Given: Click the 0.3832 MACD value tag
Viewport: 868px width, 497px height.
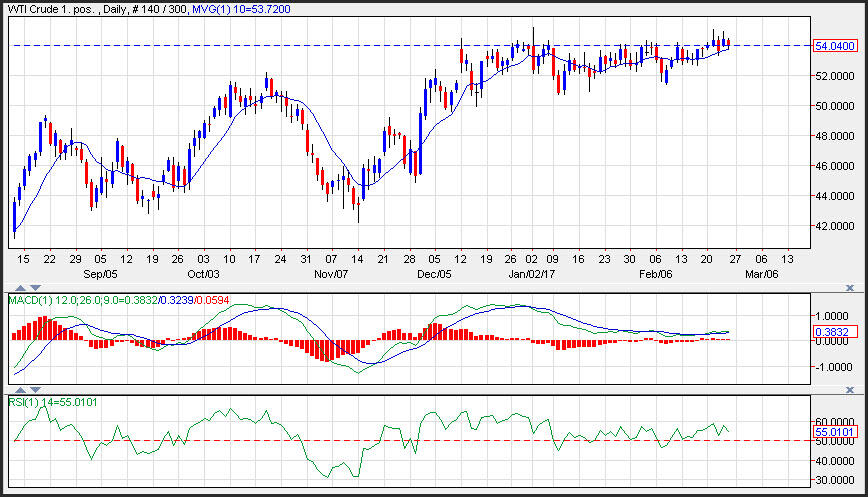Looking at the screenshot, I should coord(833,331).
